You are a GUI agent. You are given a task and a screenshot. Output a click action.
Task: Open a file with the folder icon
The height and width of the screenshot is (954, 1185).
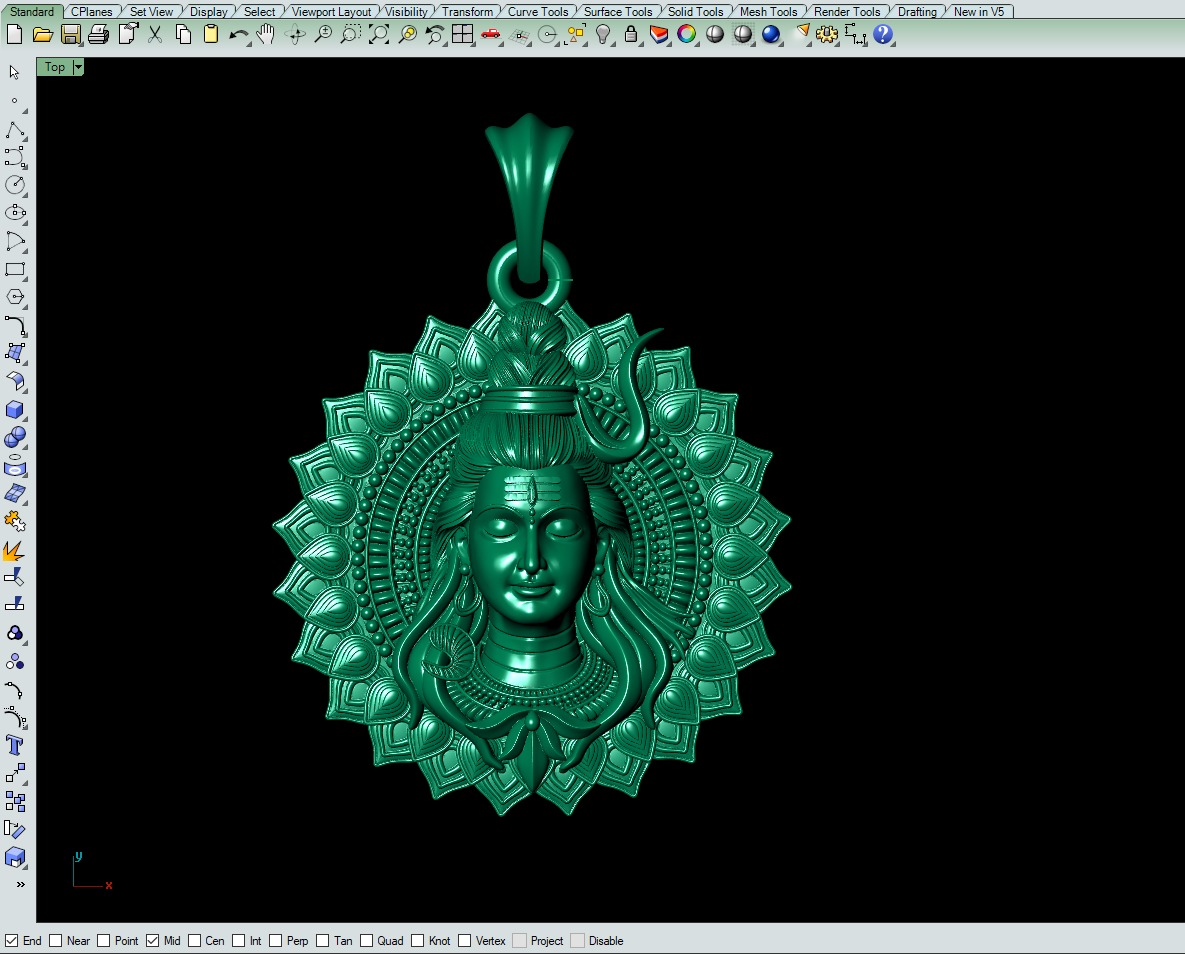point(42,35)
